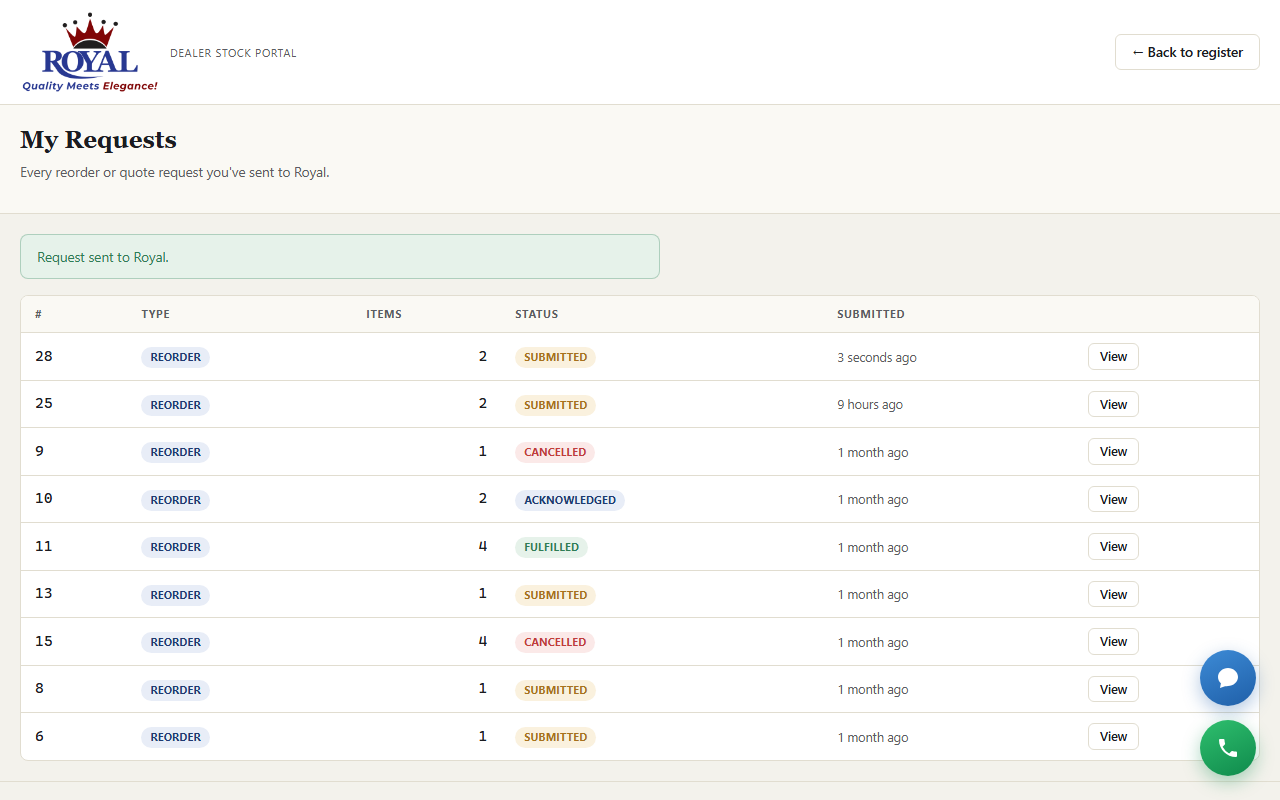1280x800 pixels.
Task: Click request number 8 in the table
Action: pyautogui.click(x=40, y=688)
